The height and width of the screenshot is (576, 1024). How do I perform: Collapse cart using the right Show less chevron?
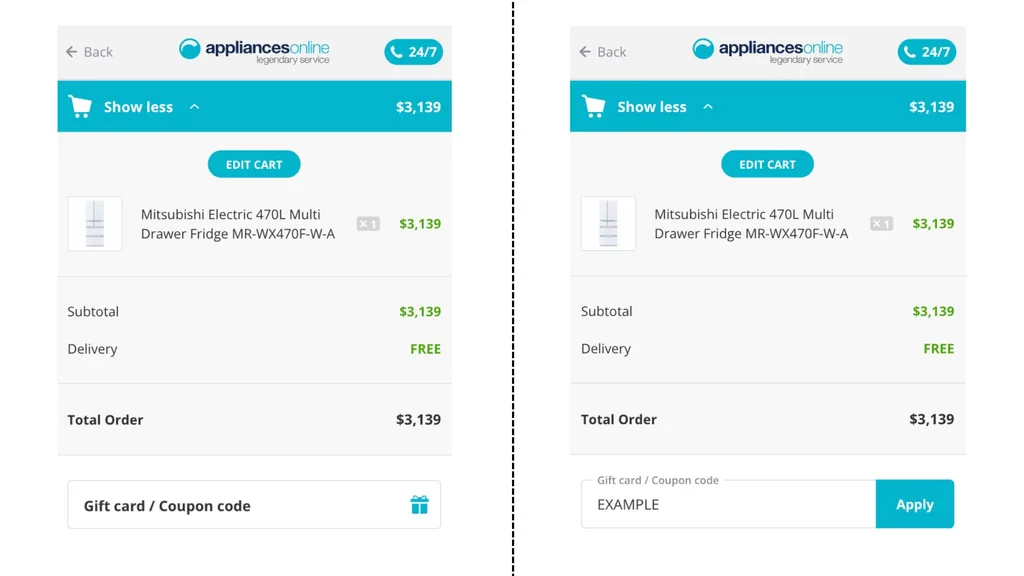point(708,107)
